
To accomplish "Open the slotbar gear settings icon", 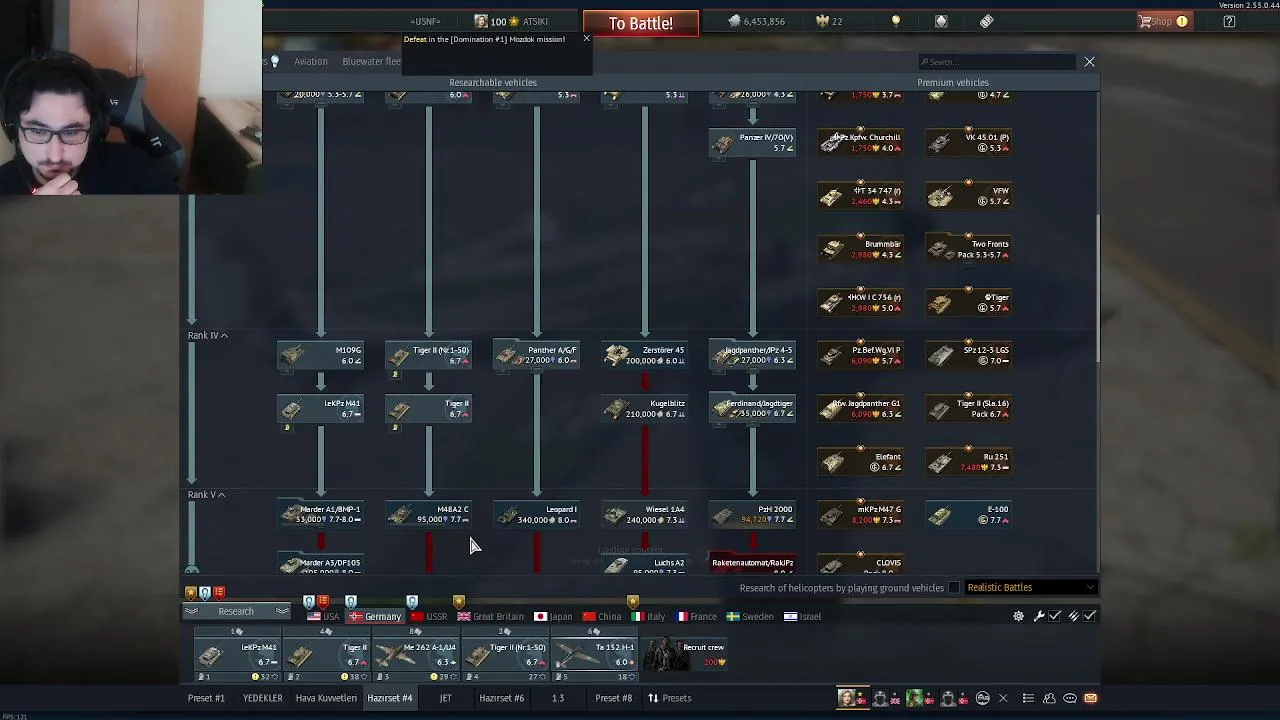I will pyautogui.click(x=1018, y=616).
